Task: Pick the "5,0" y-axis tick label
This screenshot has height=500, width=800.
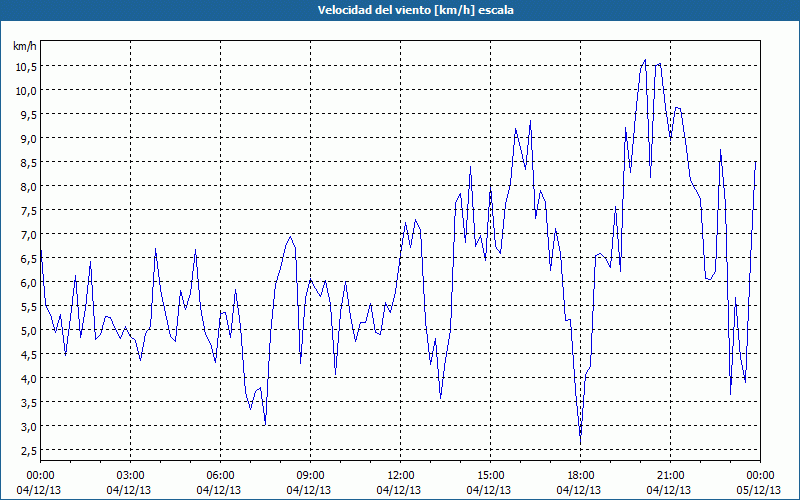Action: pos(28,331)
